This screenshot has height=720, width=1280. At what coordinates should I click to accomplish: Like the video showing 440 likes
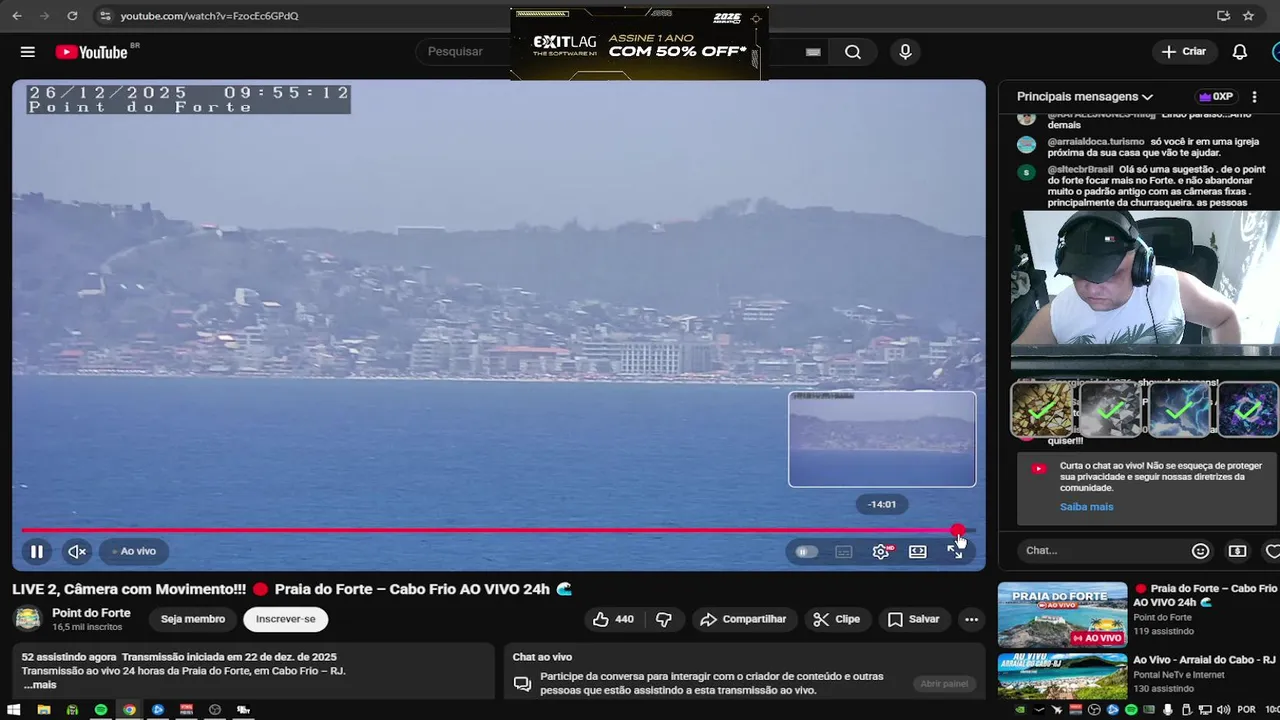tap(613, 619)
